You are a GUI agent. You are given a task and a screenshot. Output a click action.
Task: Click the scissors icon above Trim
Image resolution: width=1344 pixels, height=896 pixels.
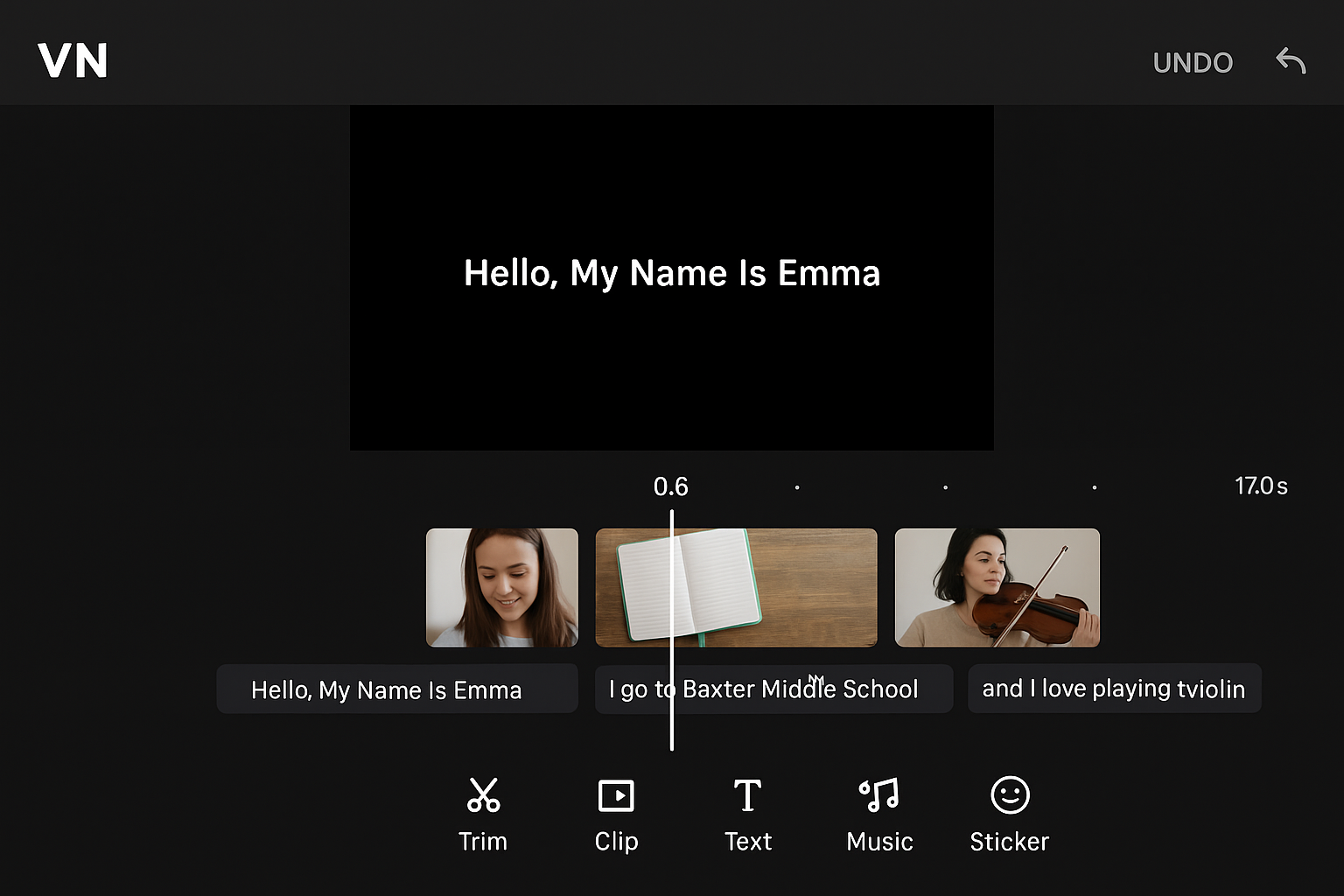tap(483, 794)
